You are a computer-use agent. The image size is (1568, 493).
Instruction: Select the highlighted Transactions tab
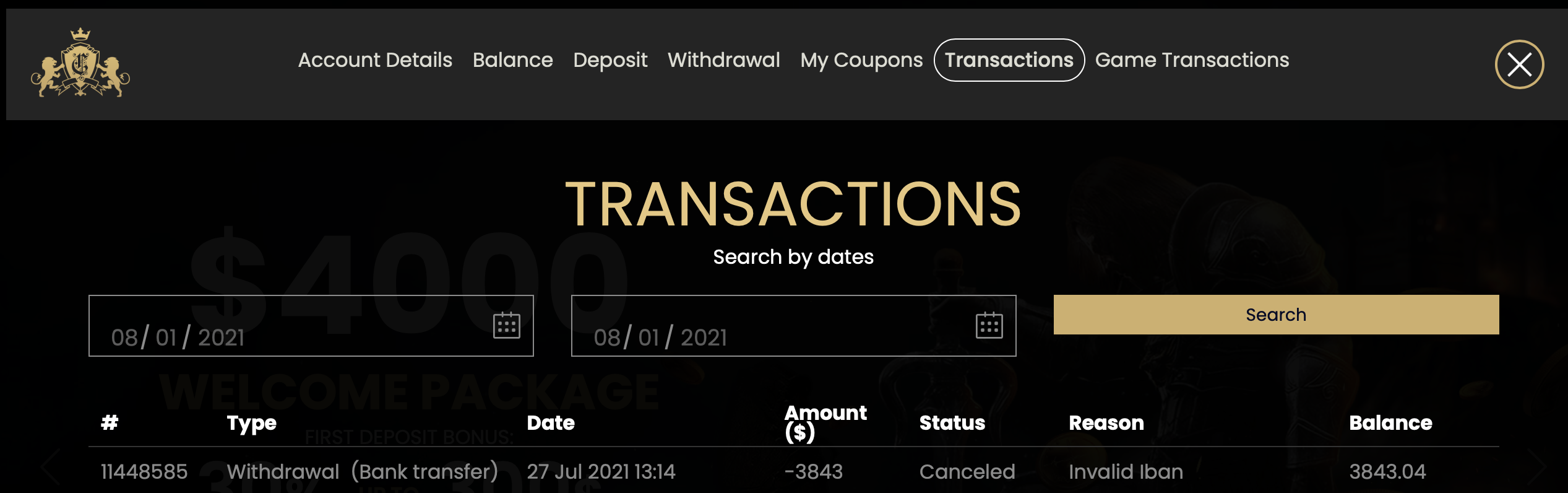tap(1009, 60)
